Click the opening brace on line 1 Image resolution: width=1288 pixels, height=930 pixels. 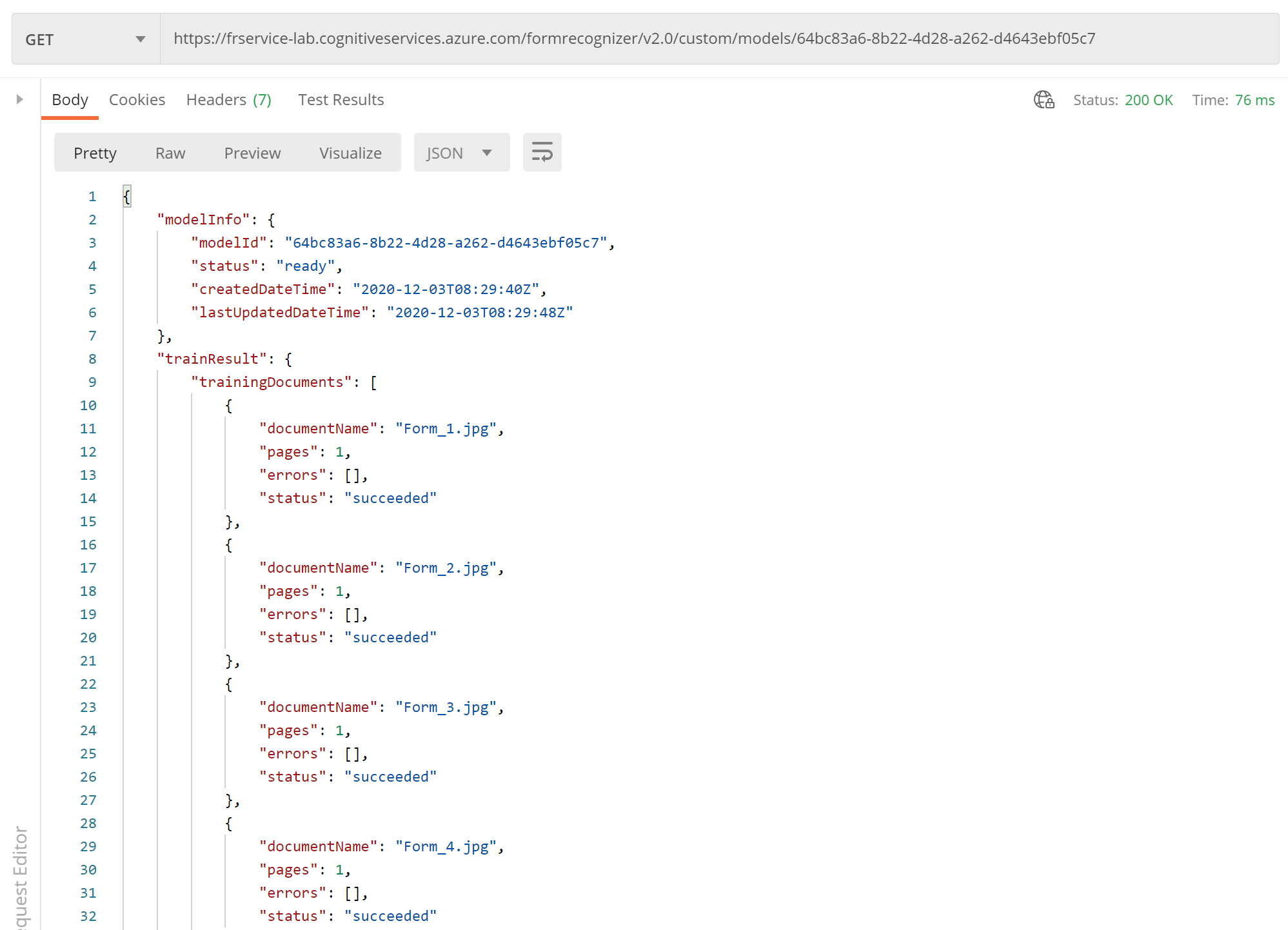pyautogui.click(x=127, y=197)
